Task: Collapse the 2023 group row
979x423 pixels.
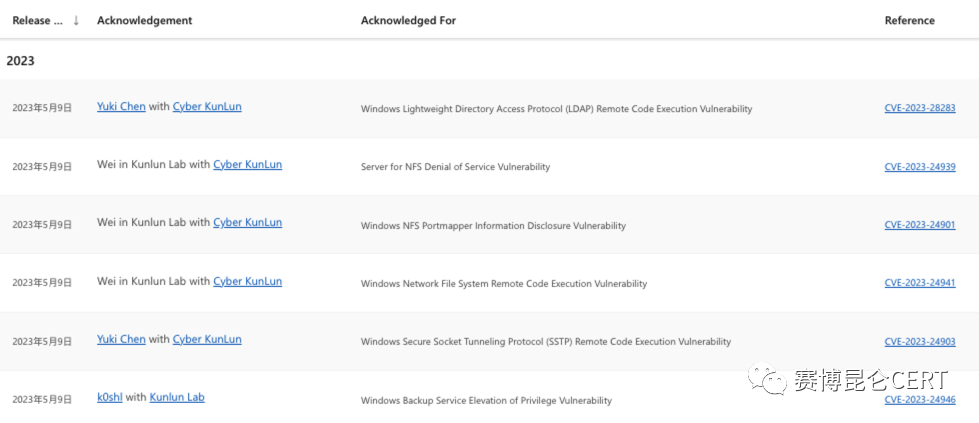Action: (x=21, y=61)
